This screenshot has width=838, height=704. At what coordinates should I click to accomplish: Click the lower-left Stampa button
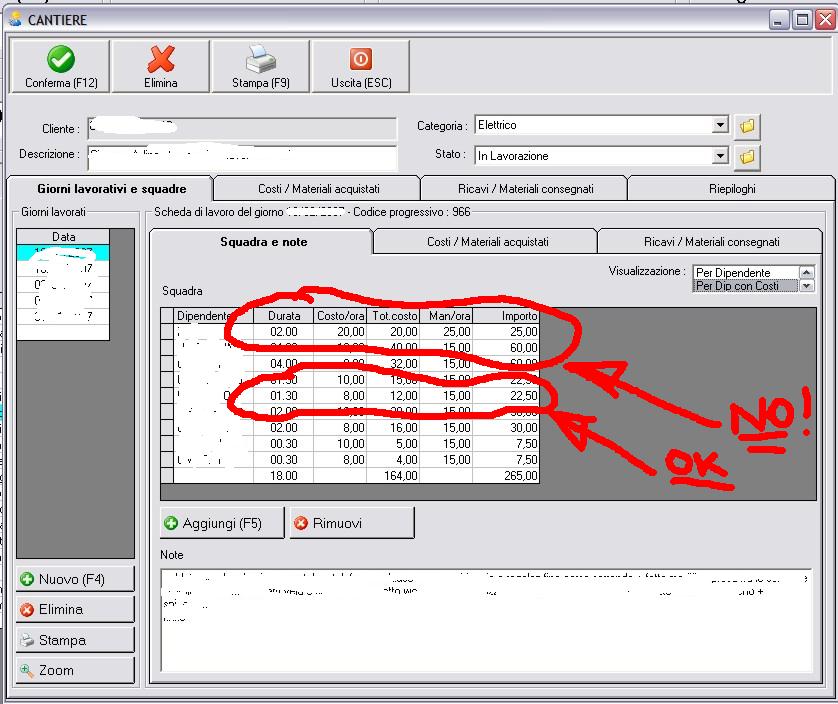click(x=75, y=640)
